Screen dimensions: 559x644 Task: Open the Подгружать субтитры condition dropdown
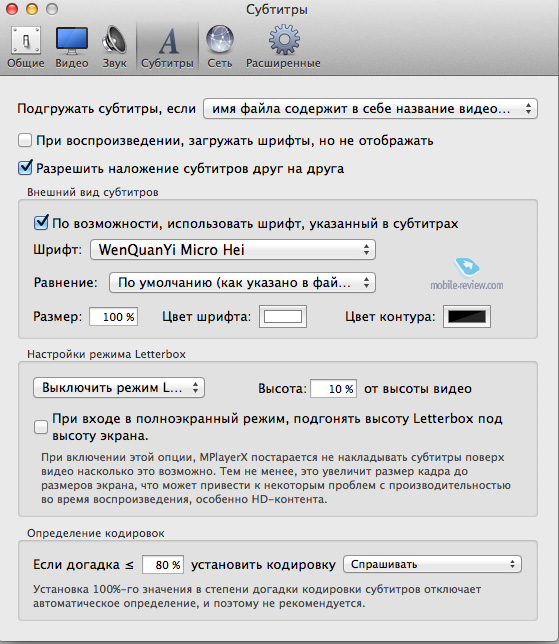click(370, 109)
